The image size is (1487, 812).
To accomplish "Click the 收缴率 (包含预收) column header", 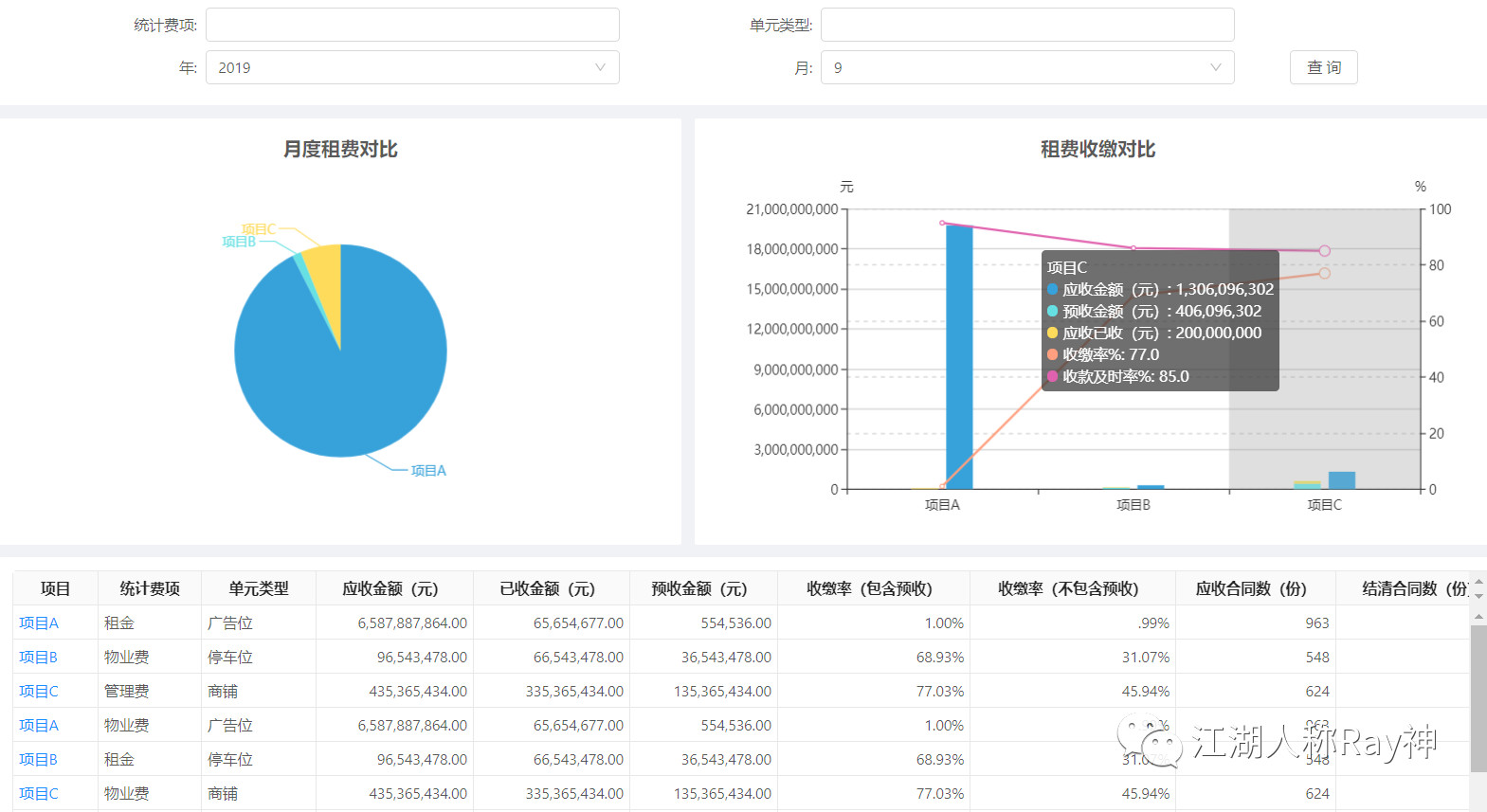I will pos(872,588).
